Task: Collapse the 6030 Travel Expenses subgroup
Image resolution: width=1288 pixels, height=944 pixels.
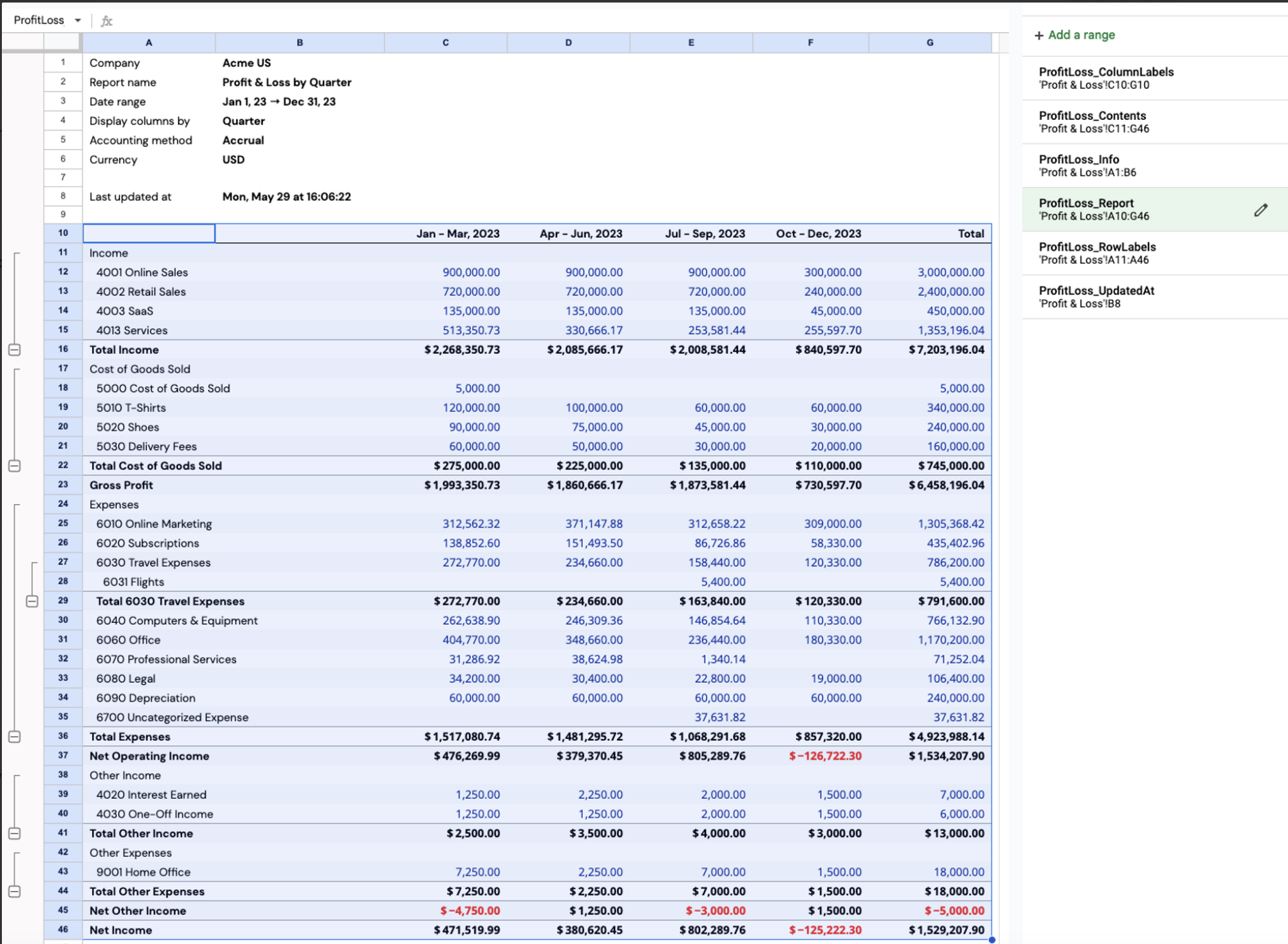Action: (32, 601)
